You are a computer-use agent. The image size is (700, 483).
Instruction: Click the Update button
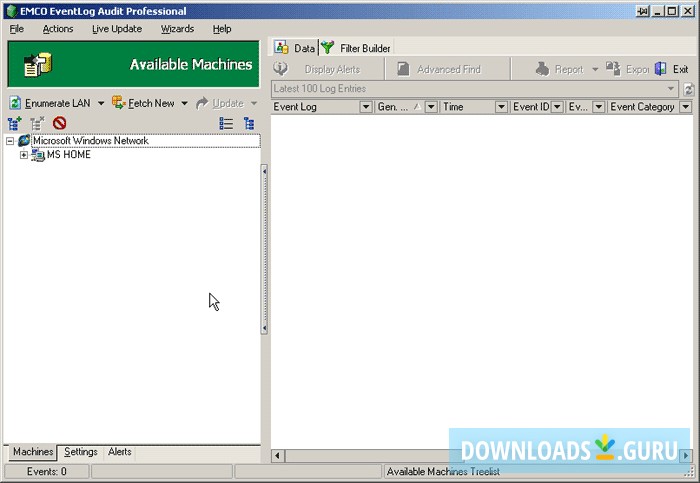tap(220, 103)
